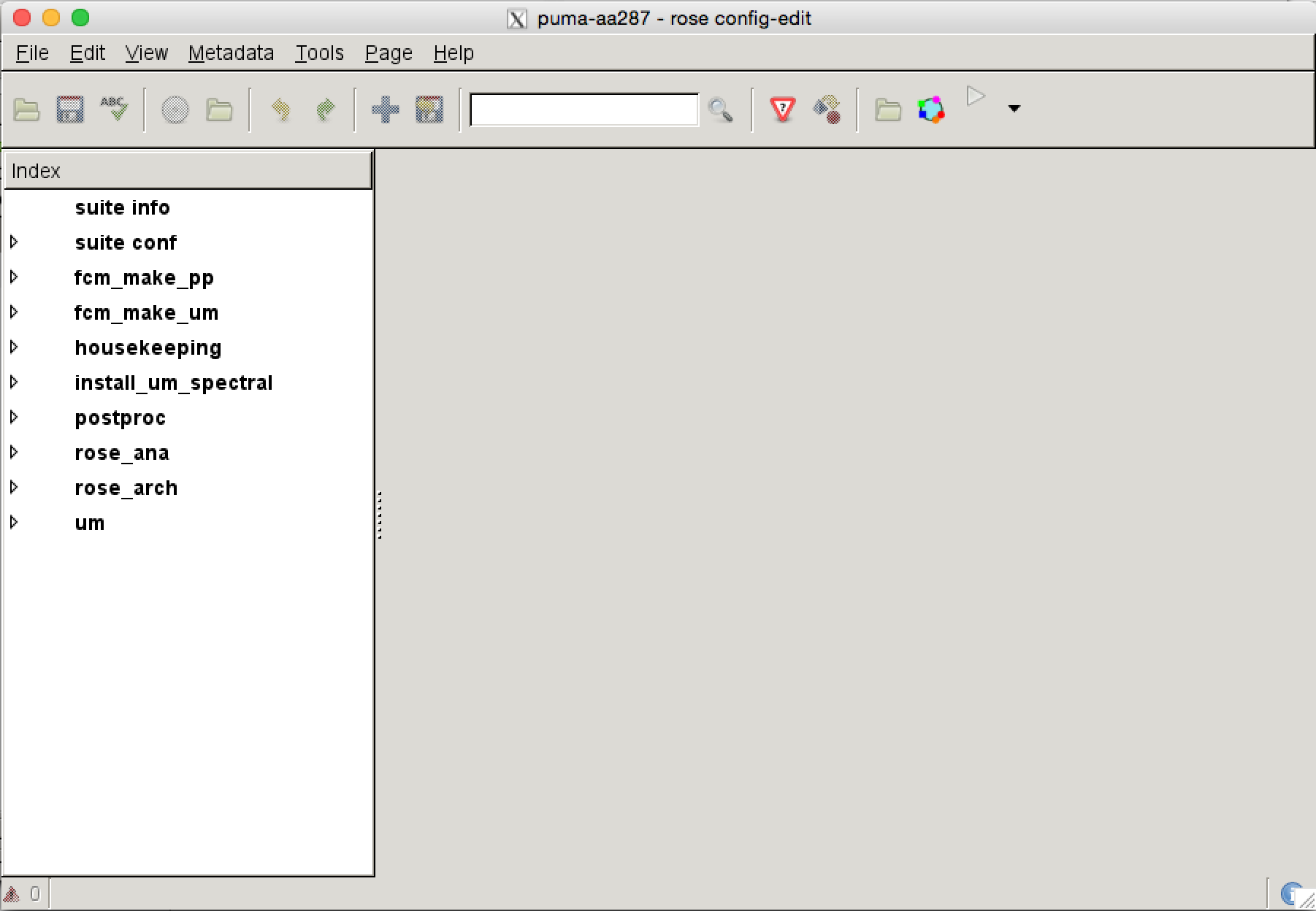Click the red triangle validate icon
This screenshot has width=1316, height=911.
pos(783,110)
